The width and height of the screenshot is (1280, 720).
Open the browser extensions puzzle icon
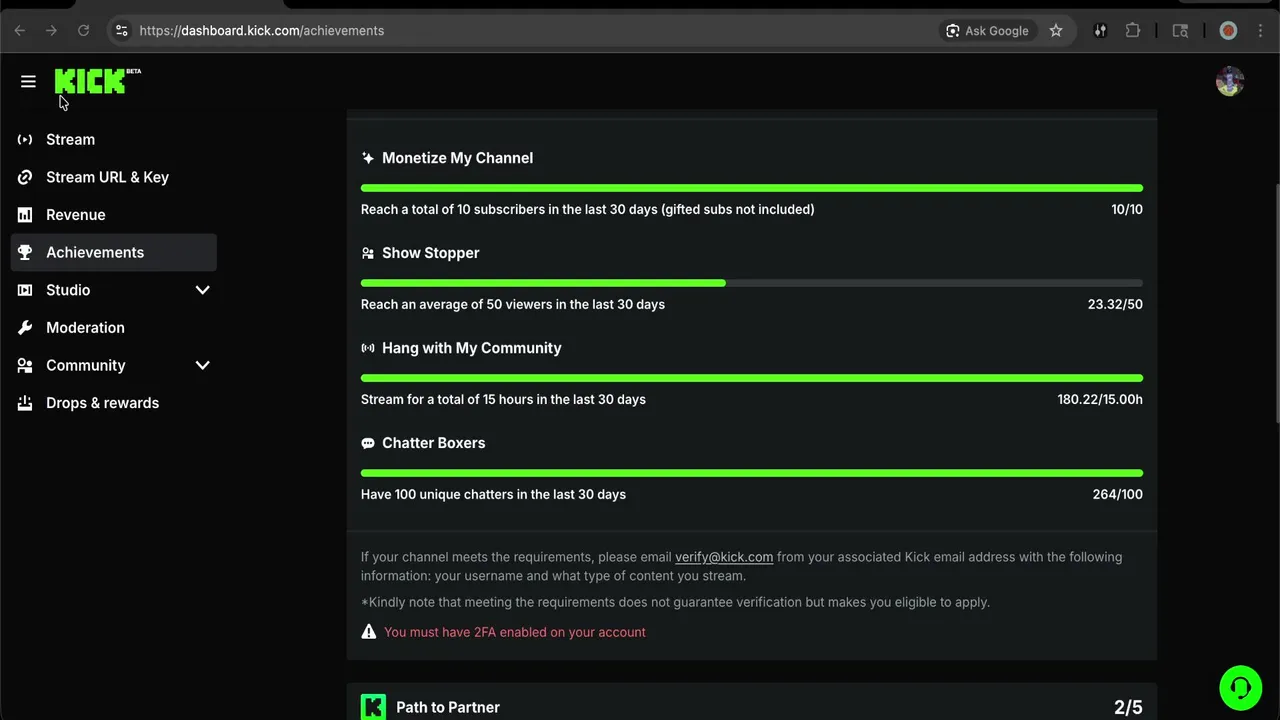(x=1132, y=31)
